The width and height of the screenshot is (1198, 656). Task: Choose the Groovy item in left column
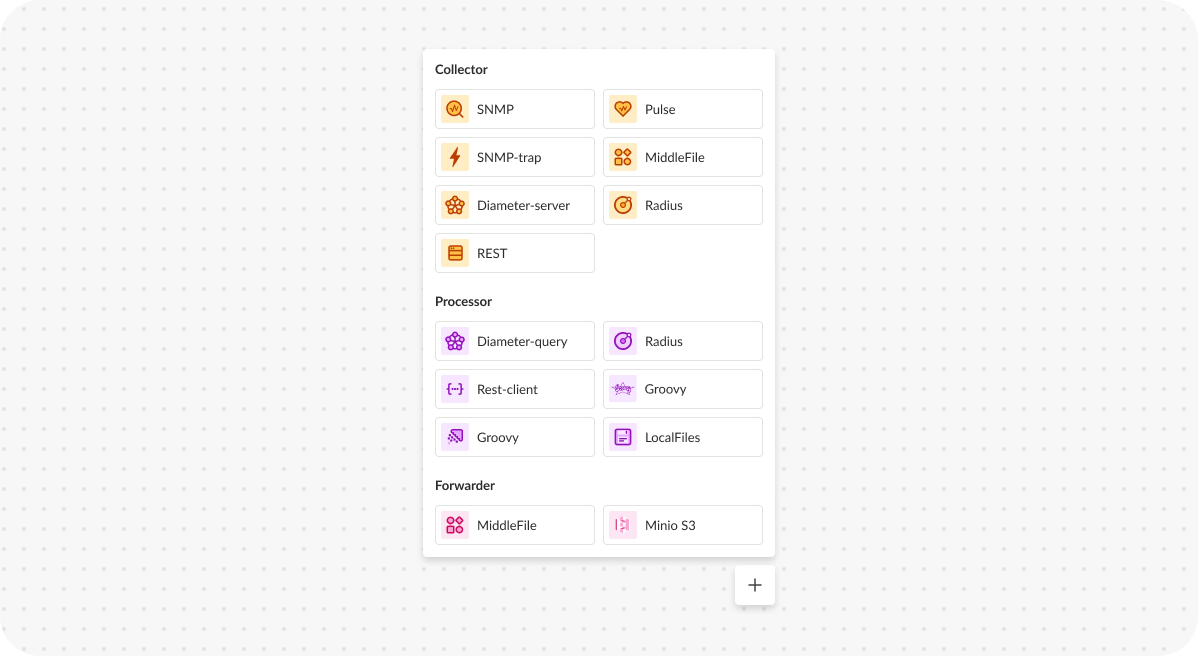(514, 437)
